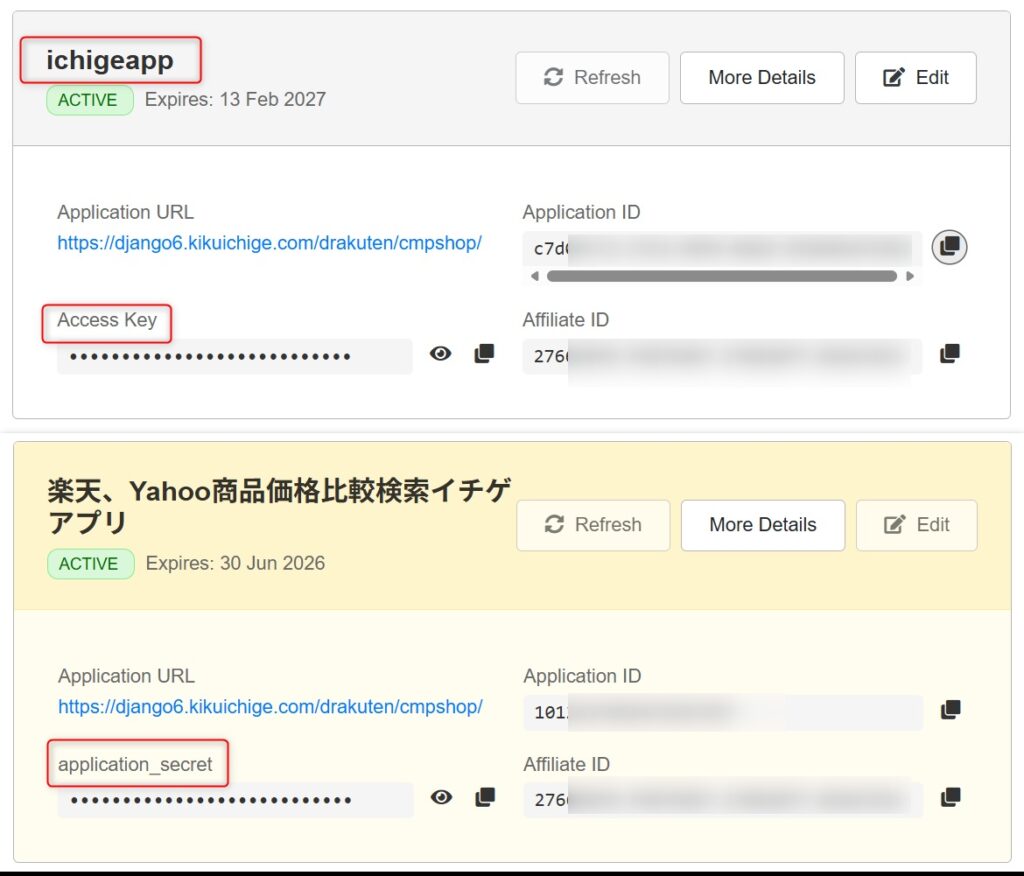The height and width of the screenshot is (876, 1024).
Task: Copy Application ID in yellow card
Action: pos(950,710)
